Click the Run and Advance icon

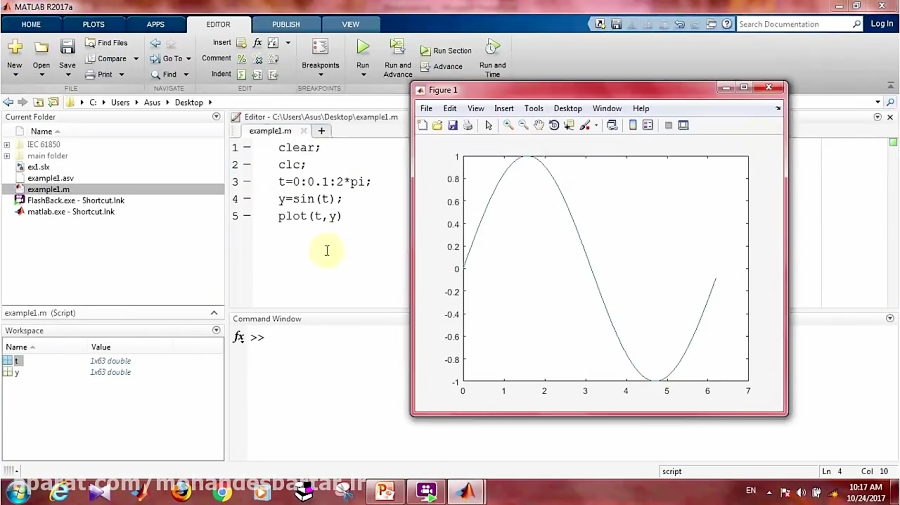click(397, 47)
